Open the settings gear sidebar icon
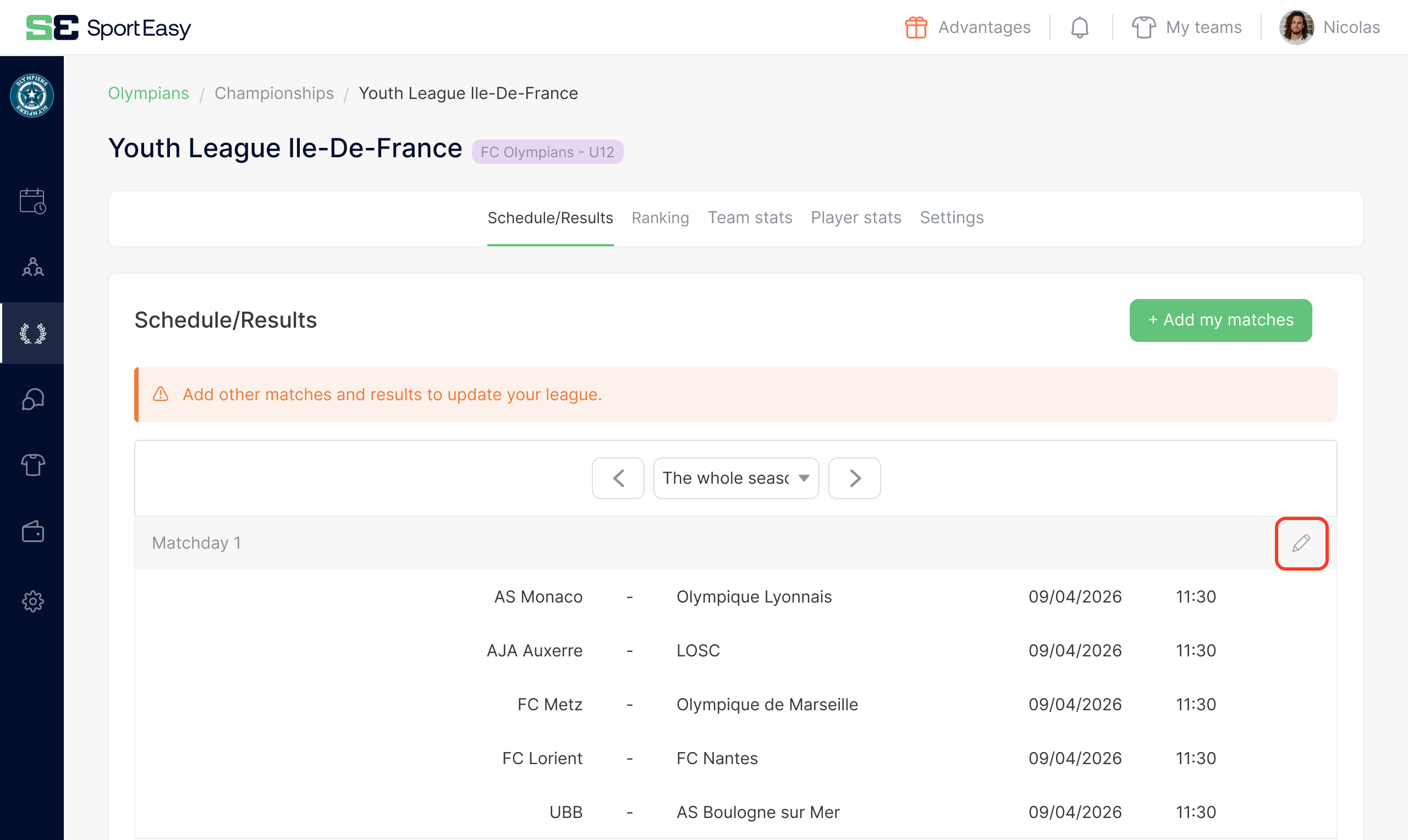The width and height of the screenshot is (1408, 840). click(33, 602)
